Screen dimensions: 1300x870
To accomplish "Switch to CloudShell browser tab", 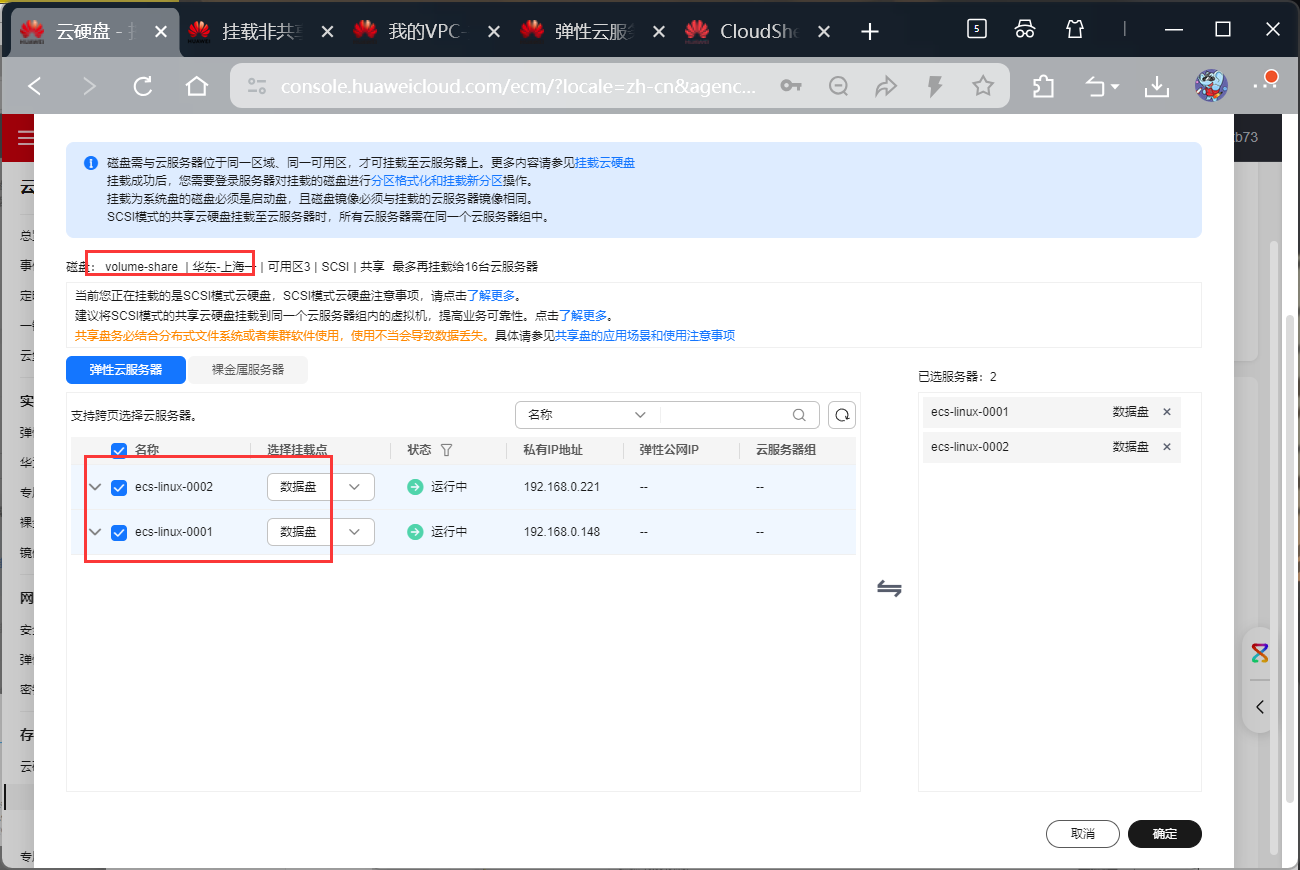I will point(759,31).
